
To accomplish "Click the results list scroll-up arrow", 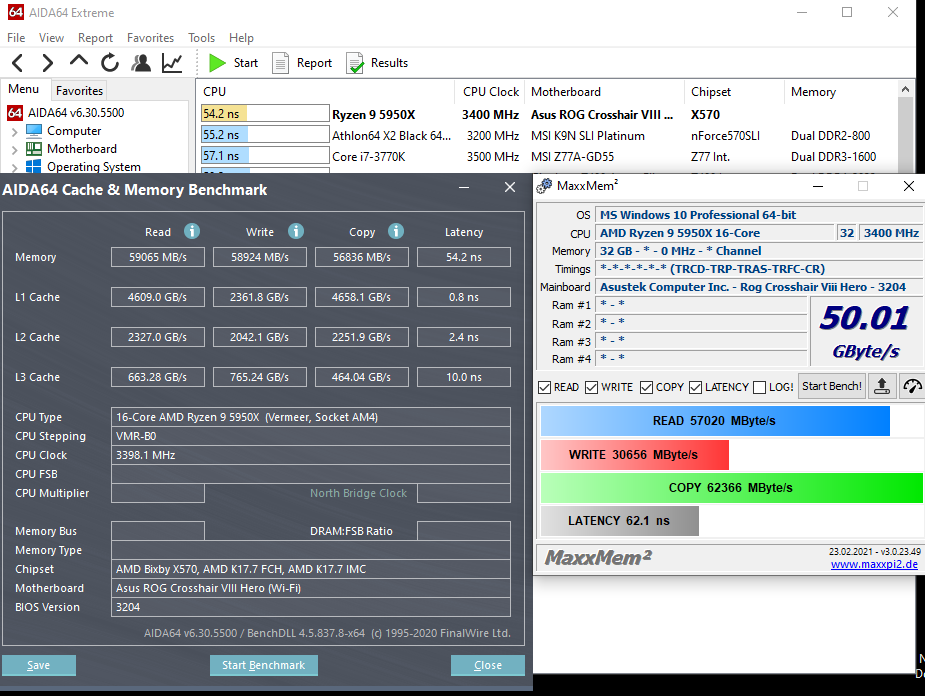I will pos(906,89).
